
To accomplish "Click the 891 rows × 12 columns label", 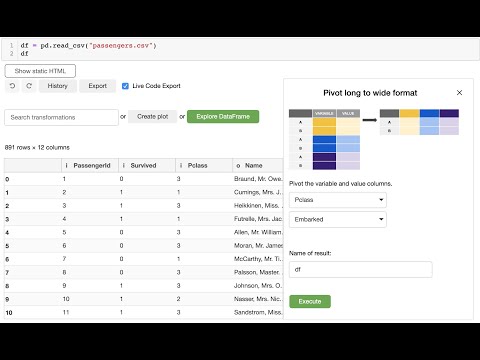I will coord(37,147).
